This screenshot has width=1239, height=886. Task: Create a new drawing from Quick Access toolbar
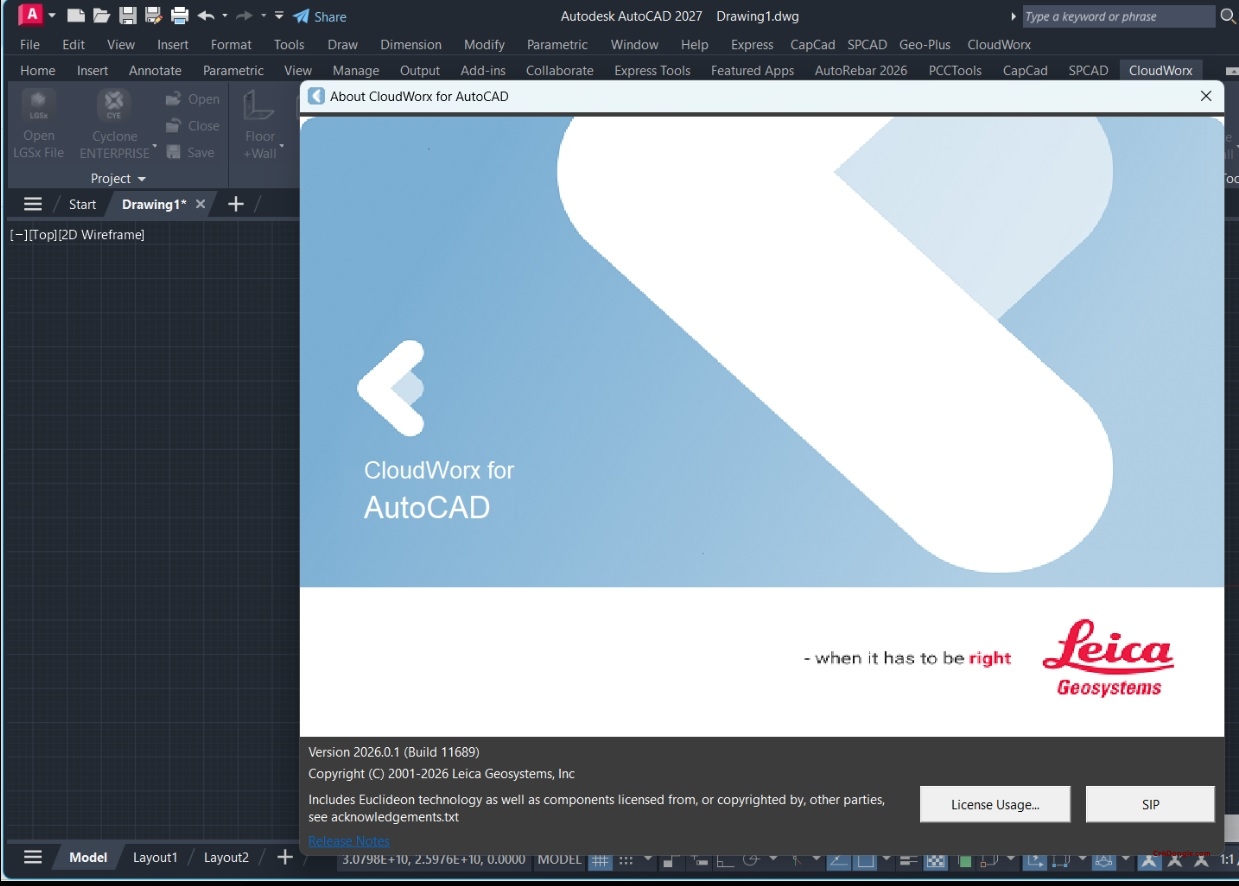pos(76,16)
